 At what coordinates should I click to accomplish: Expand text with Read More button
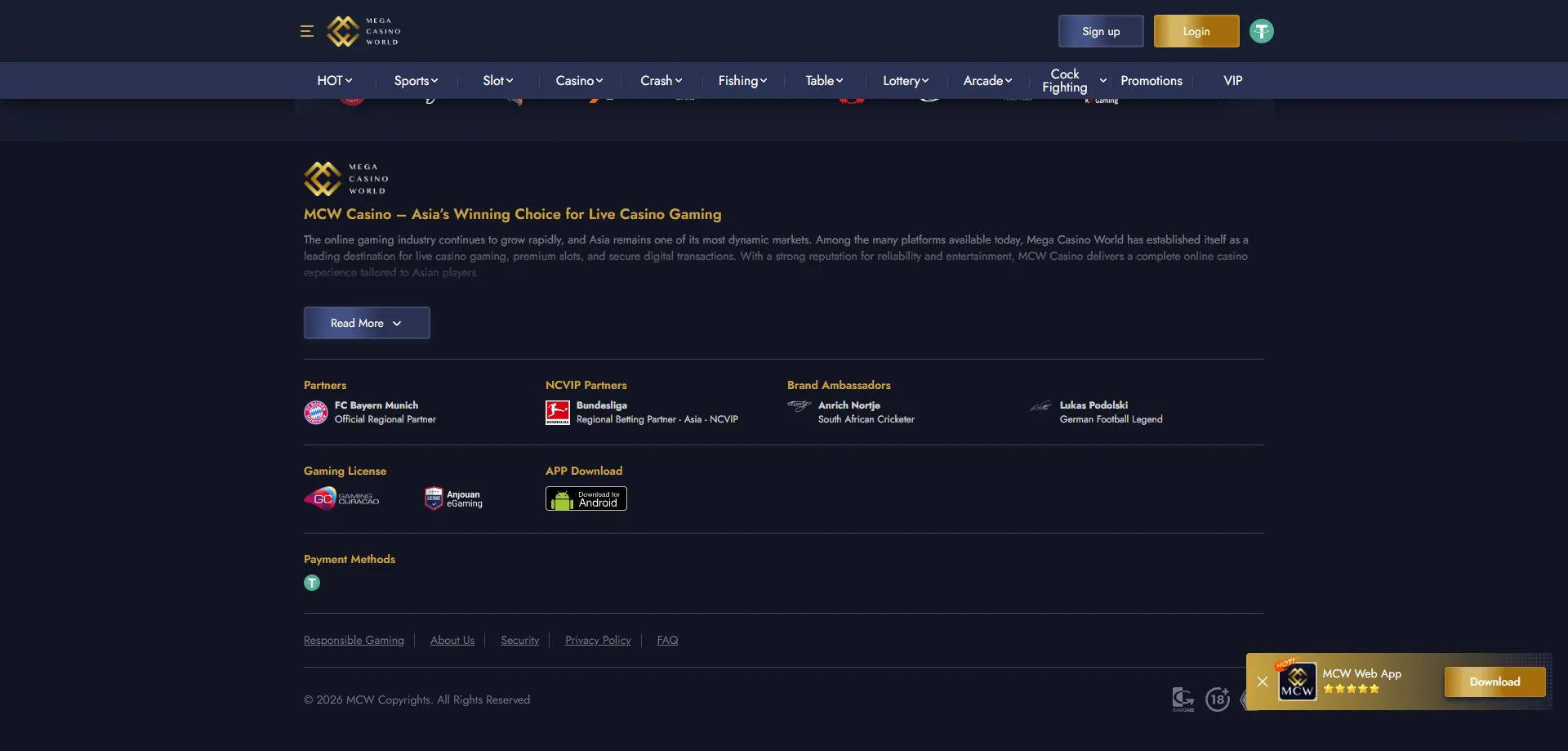point(367,323)
